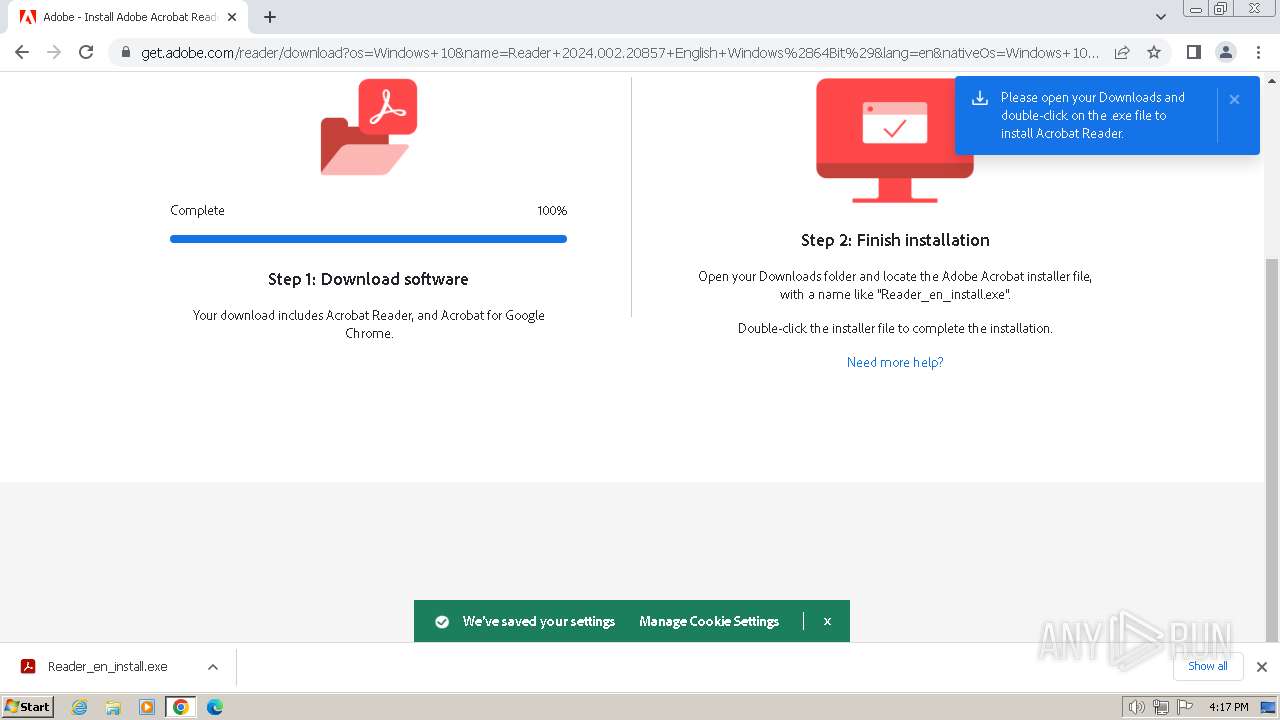Image resolution: width=1280 pixels, height=720 pixels.
Task: Open a new browser tab
Action: pos(270,17)
